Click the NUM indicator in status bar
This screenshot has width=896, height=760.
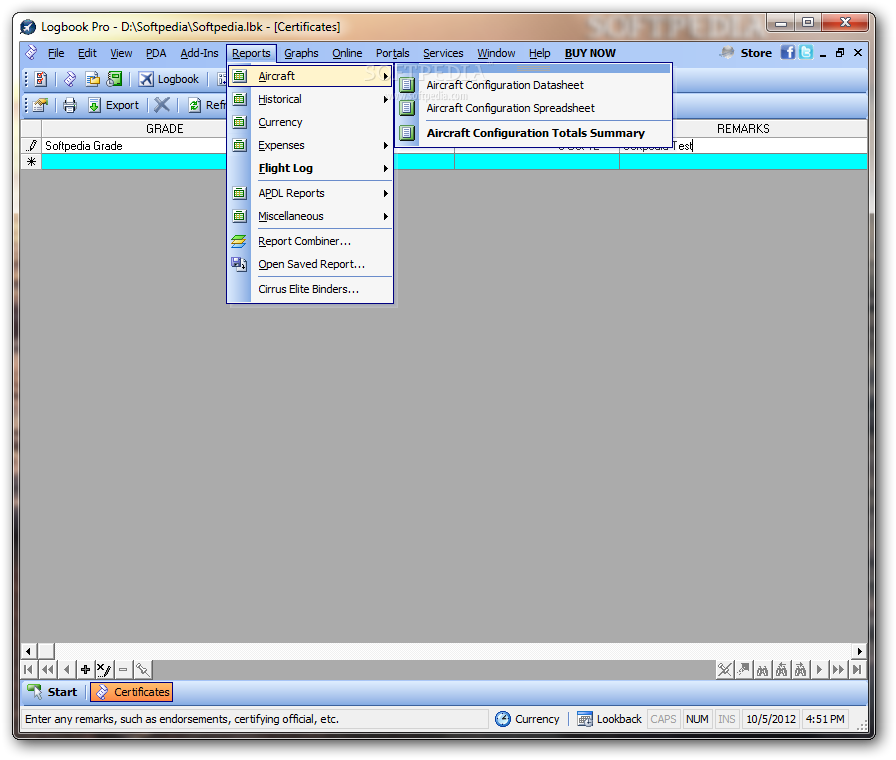tap(697, 719)
